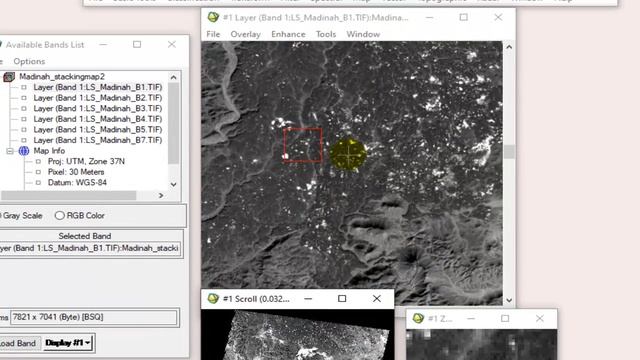Maximize the #1 Layer display window
The height and width of the screenshot is (360, 640).
point(464,17)
